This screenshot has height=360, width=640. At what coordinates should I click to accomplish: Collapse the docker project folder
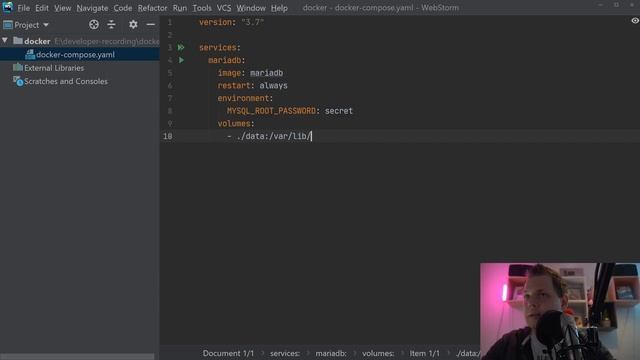click(x=5, y=40)
